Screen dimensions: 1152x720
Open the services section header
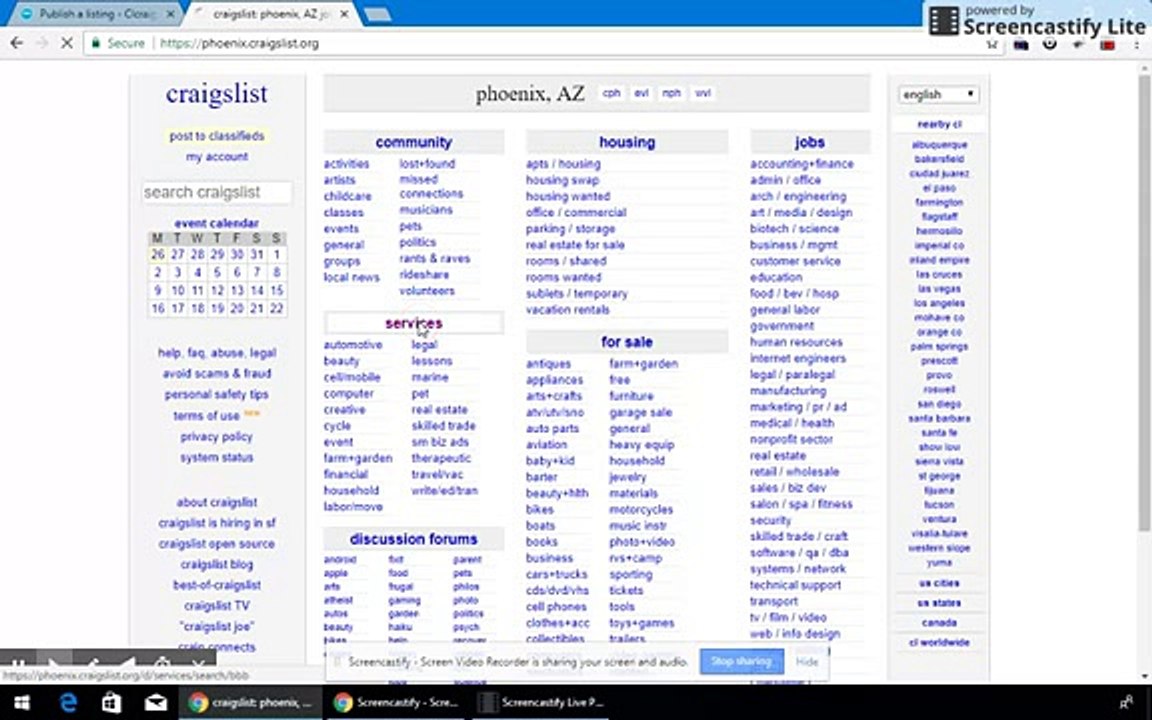414,323
